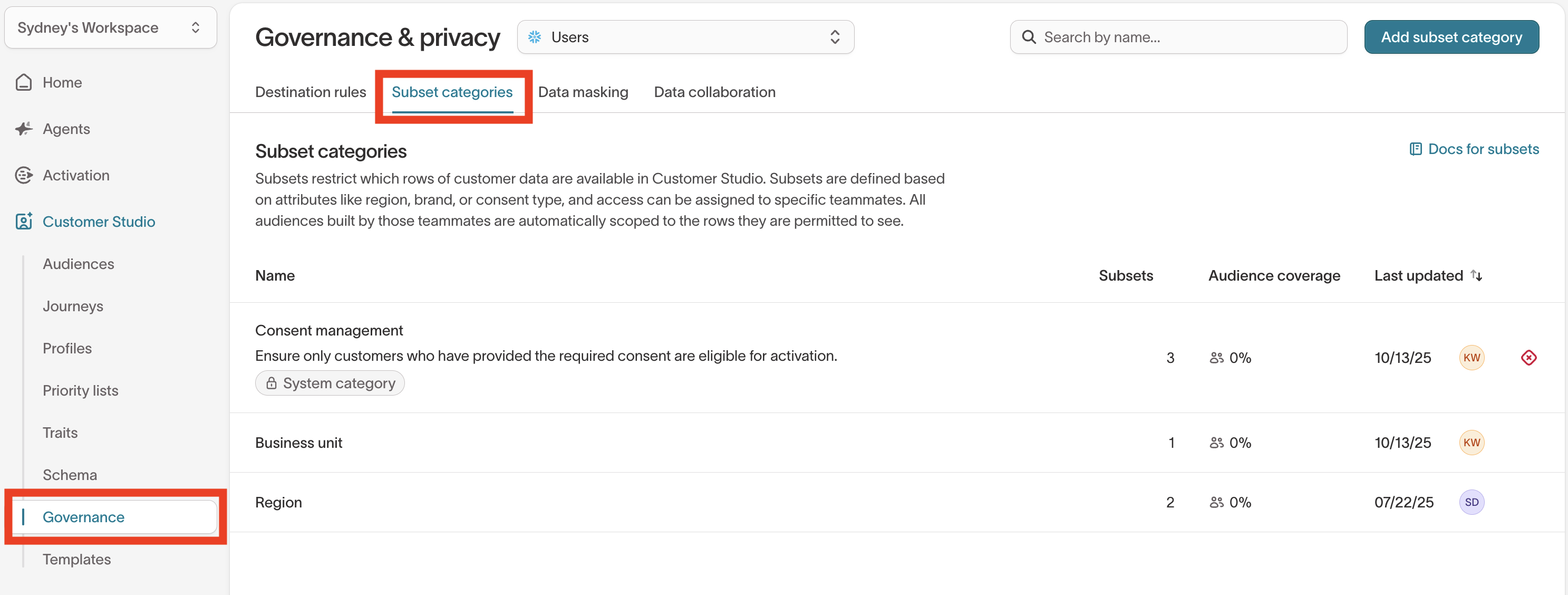Click the red error icon on Consent management

coord(1528,358)
